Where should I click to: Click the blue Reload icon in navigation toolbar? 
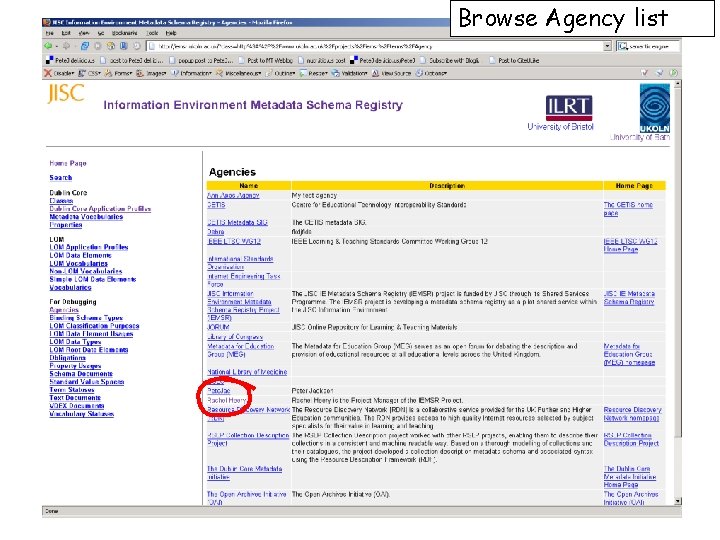click(85, 46)
